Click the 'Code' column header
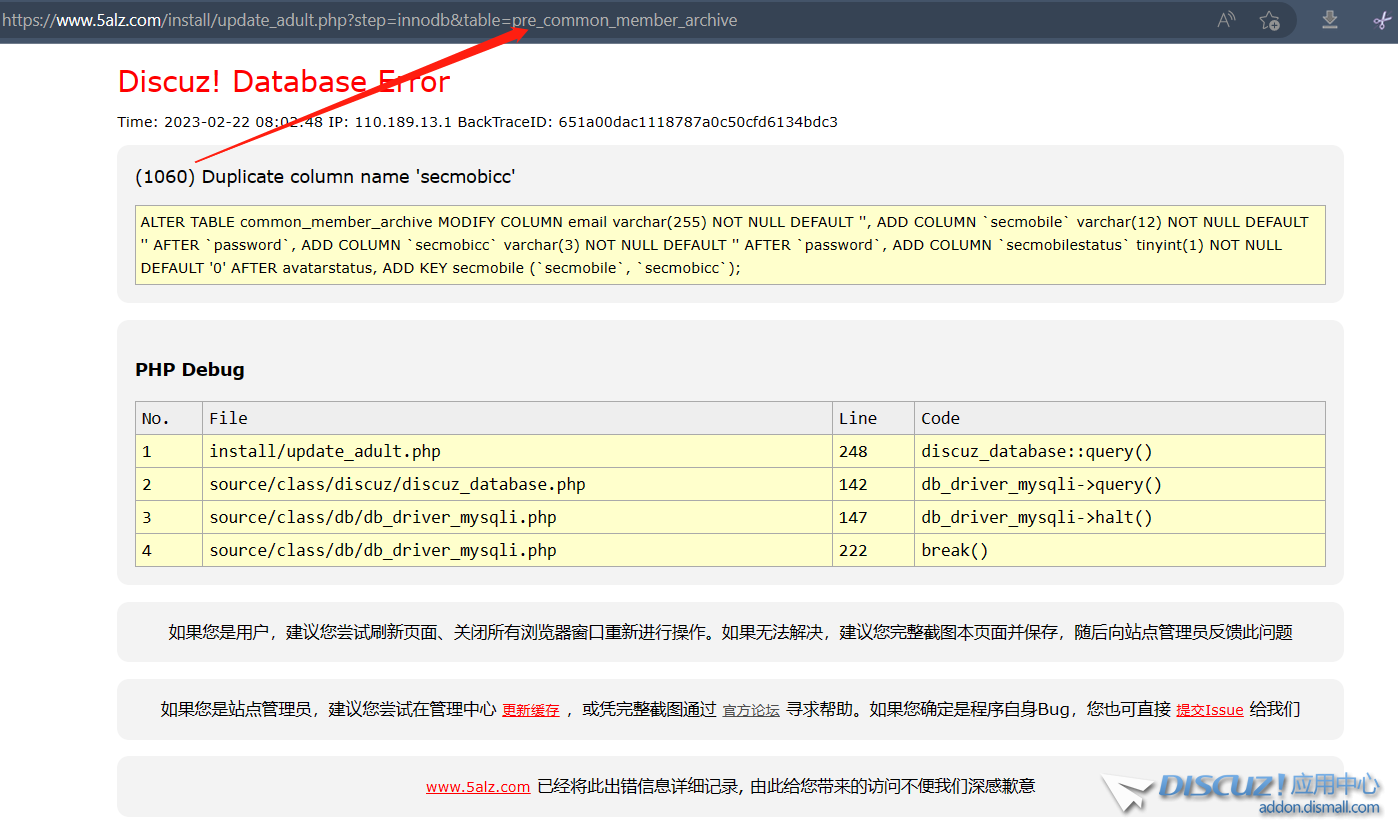The width and height of the screenshot is (1398, 833). pyautogui.click(x=1120, y=418)
